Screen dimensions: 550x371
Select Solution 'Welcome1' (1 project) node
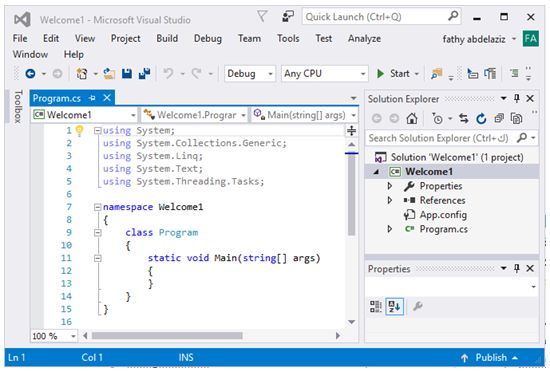[457, 157]
